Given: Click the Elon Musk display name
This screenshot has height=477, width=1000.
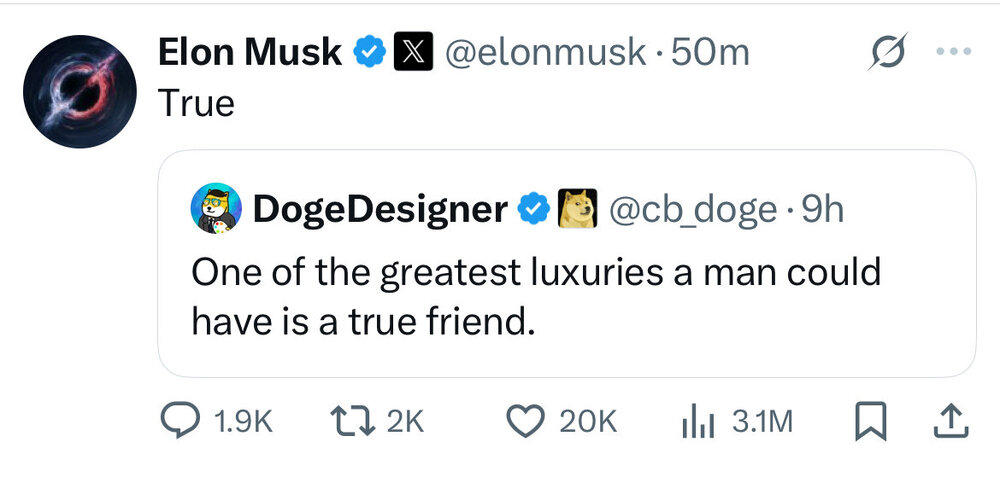Looking at the screenshot, I should [250, 53].
